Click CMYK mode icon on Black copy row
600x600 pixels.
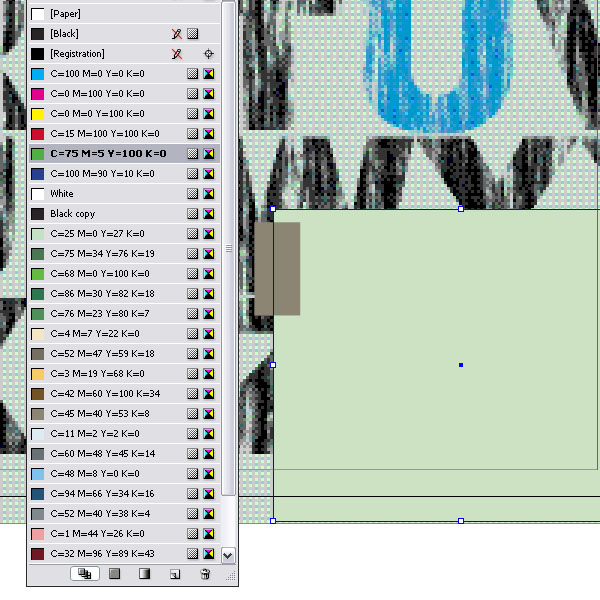click(209, 214)
